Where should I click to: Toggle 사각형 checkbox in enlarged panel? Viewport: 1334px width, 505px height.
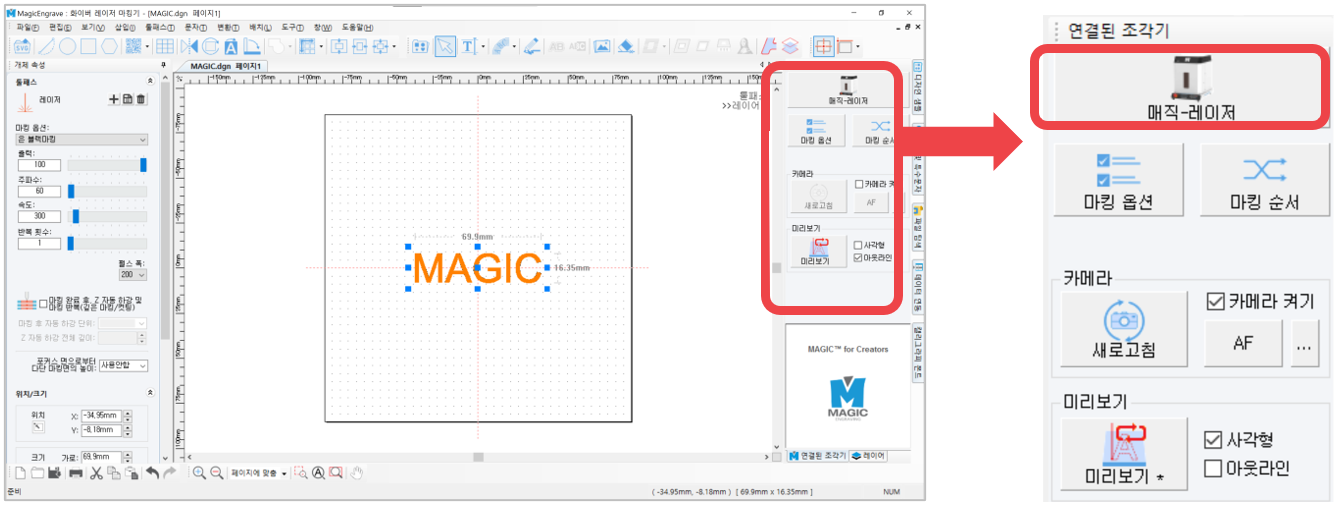coord(1213,439)
